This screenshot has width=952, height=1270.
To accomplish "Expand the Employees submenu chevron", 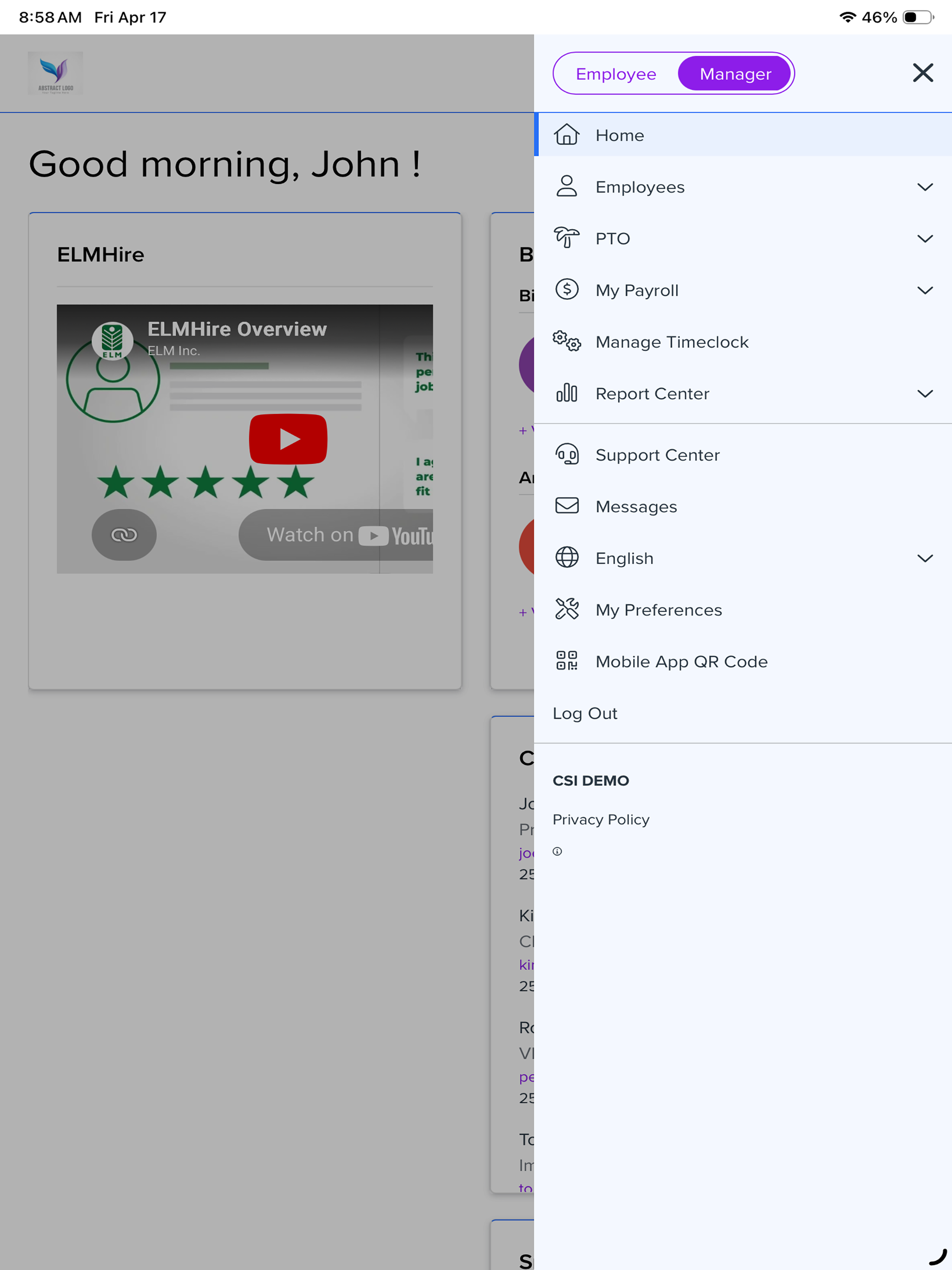I will click(925, 187).
